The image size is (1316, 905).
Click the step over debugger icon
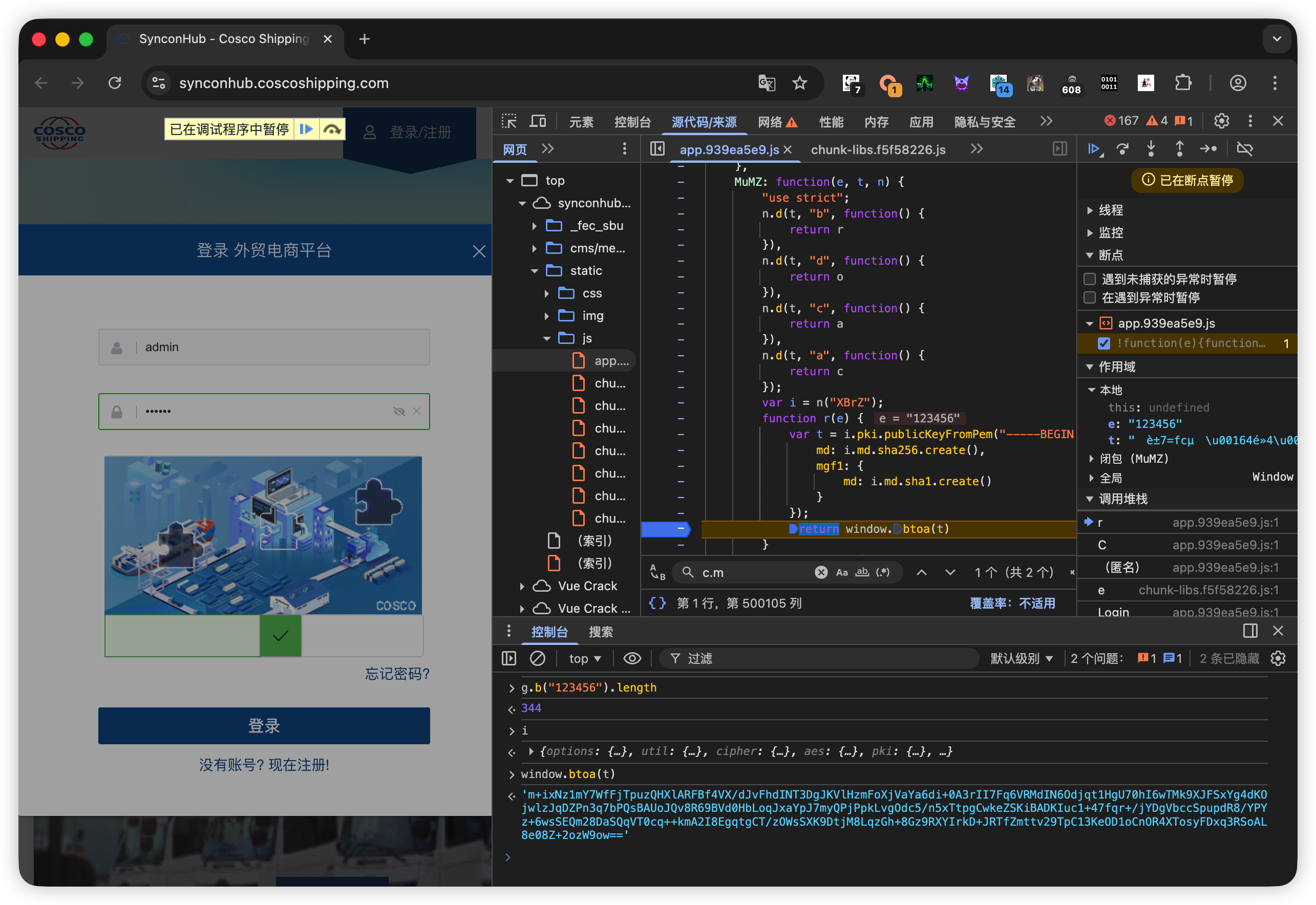(1122, 149)
